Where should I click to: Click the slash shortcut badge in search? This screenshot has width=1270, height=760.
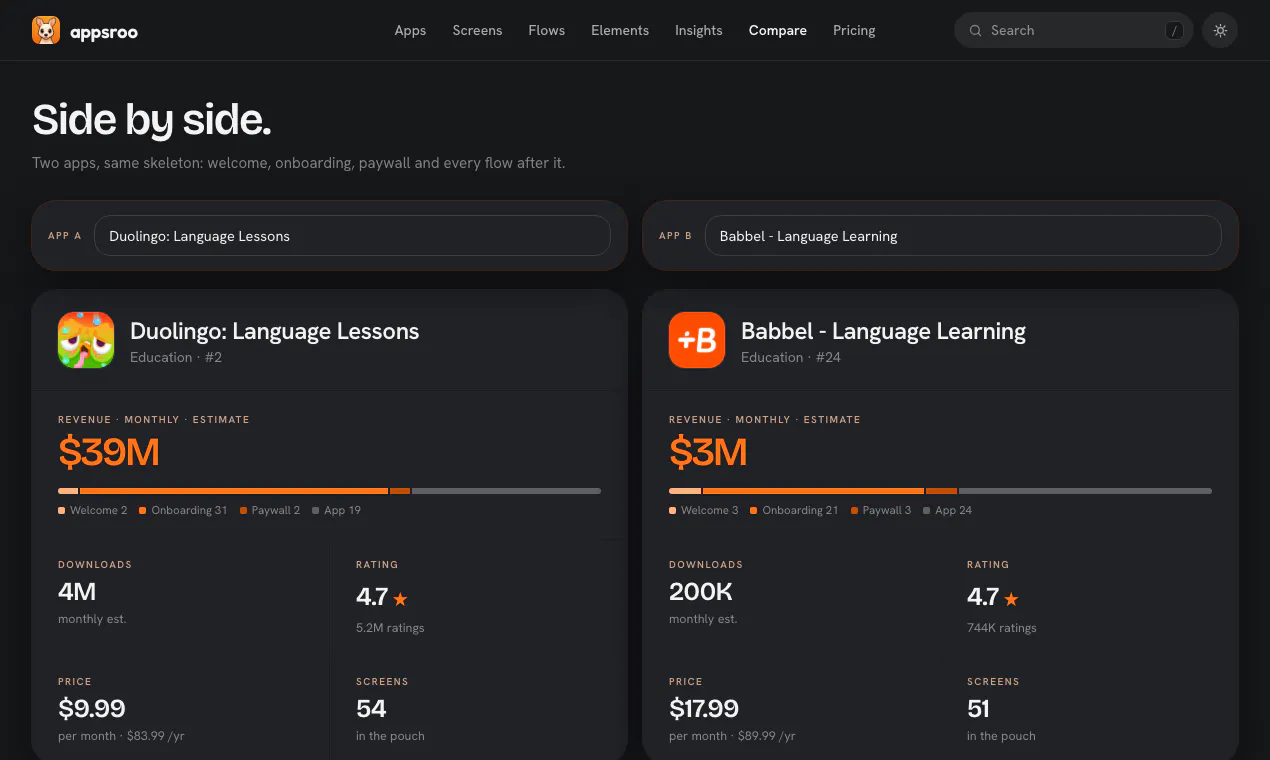[1175, 31]
